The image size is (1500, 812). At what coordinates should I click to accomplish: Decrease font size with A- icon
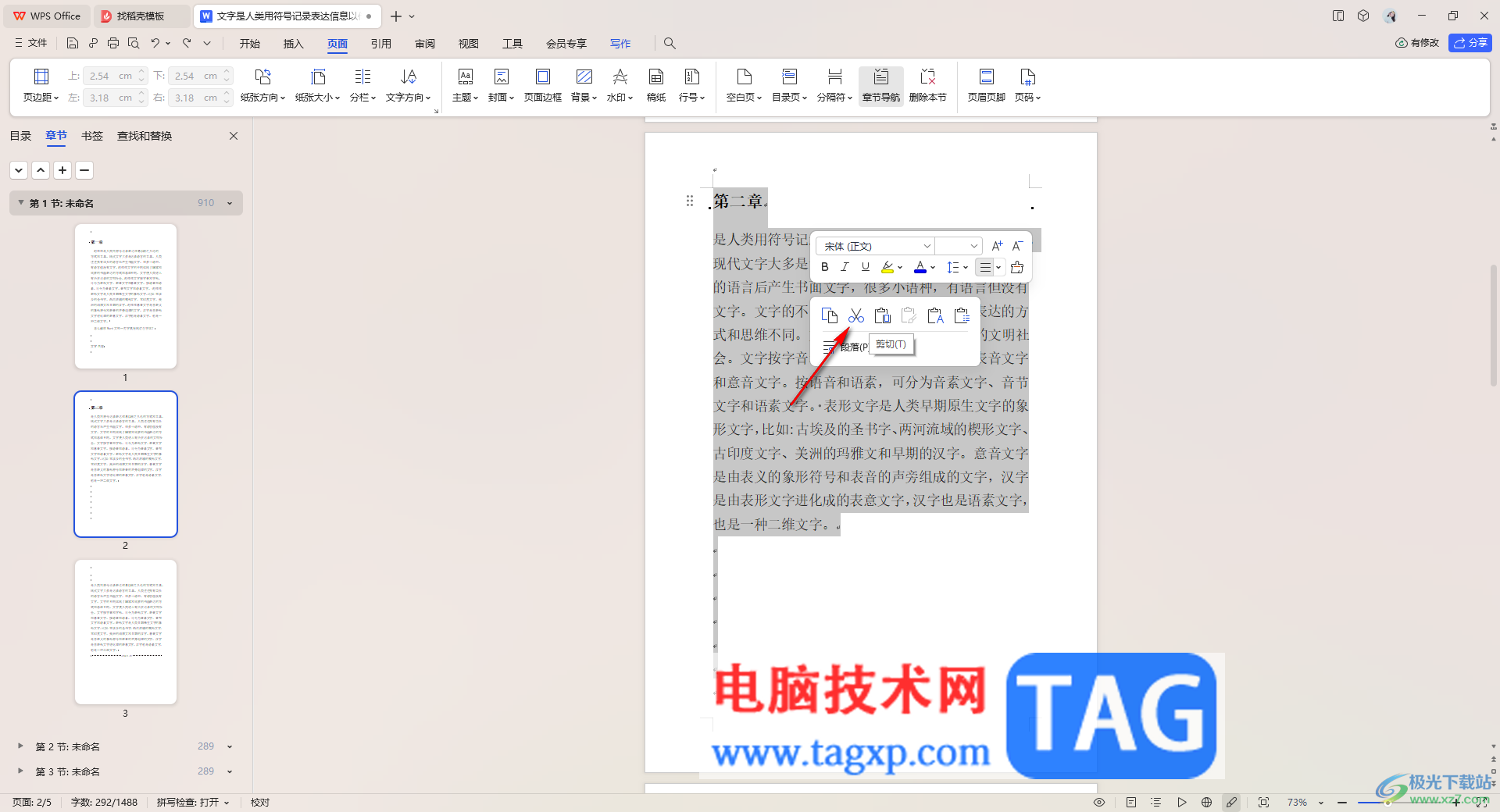1017,246
